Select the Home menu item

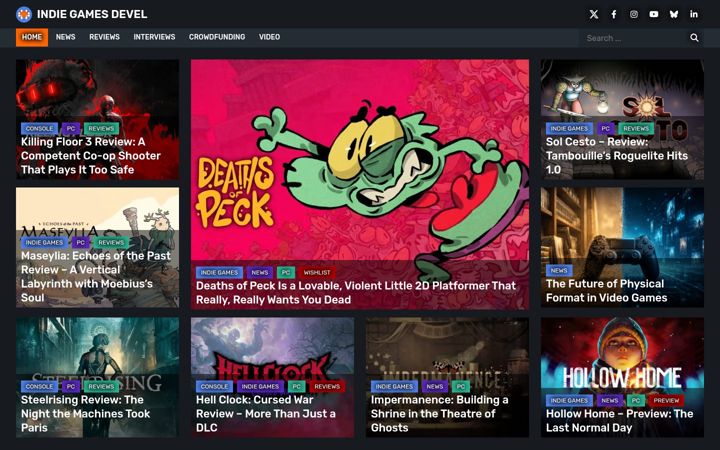(x=32, y=37)
